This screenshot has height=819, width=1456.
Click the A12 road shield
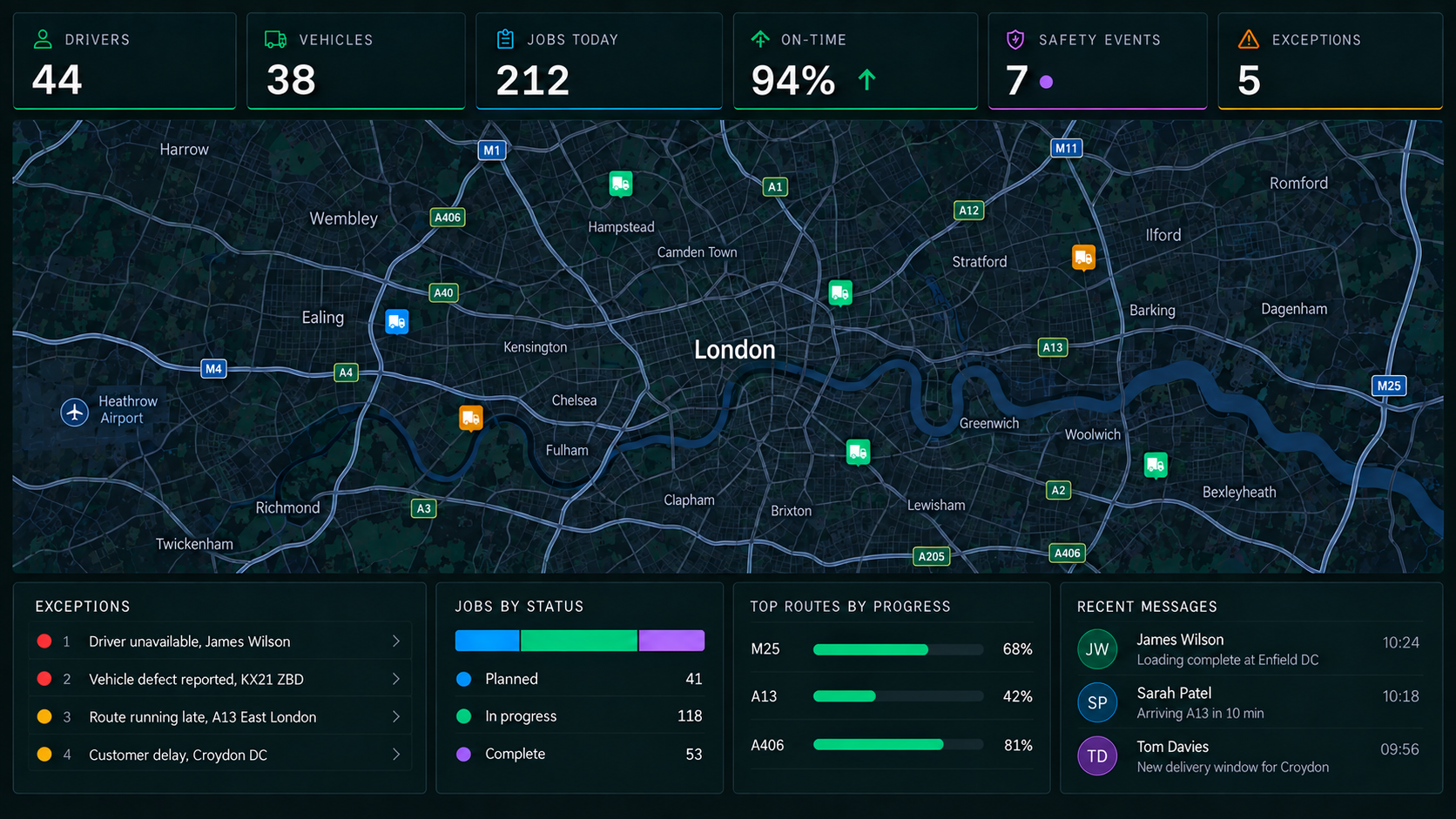tap(969, 210)
